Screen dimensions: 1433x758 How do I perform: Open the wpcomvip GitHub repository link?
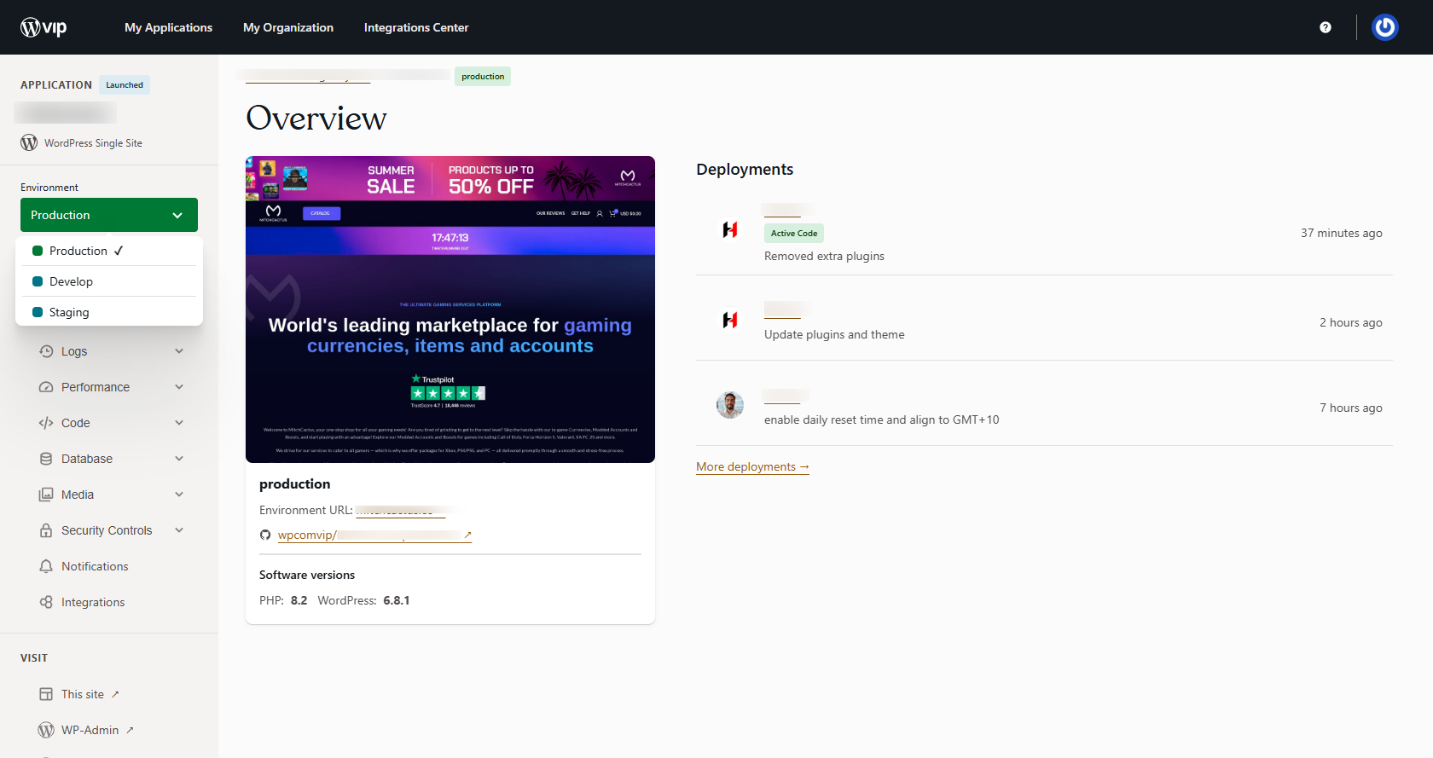coord(374,535)
